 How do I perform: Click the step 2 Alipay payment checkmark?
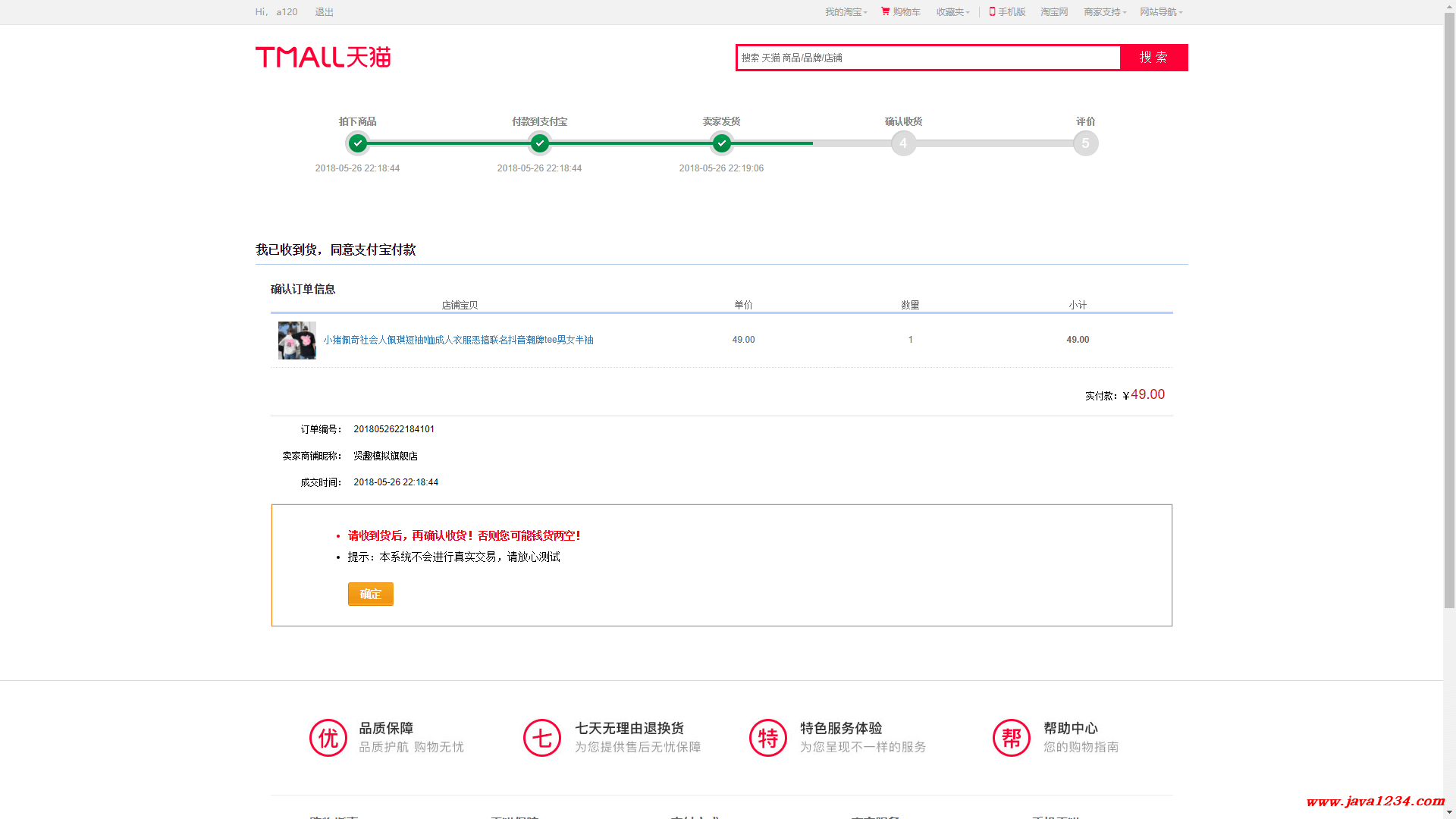[540, 143]
